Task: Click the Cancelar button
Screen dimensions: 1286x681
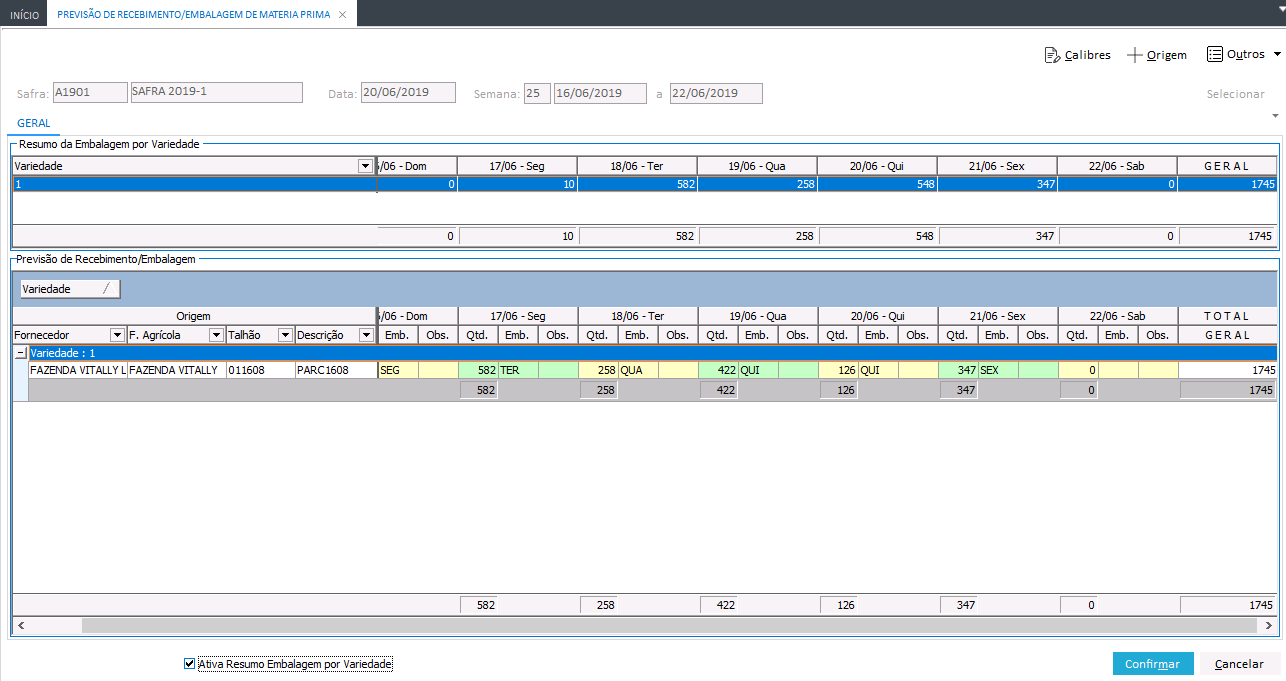Action: click(x=1239, y=664)
